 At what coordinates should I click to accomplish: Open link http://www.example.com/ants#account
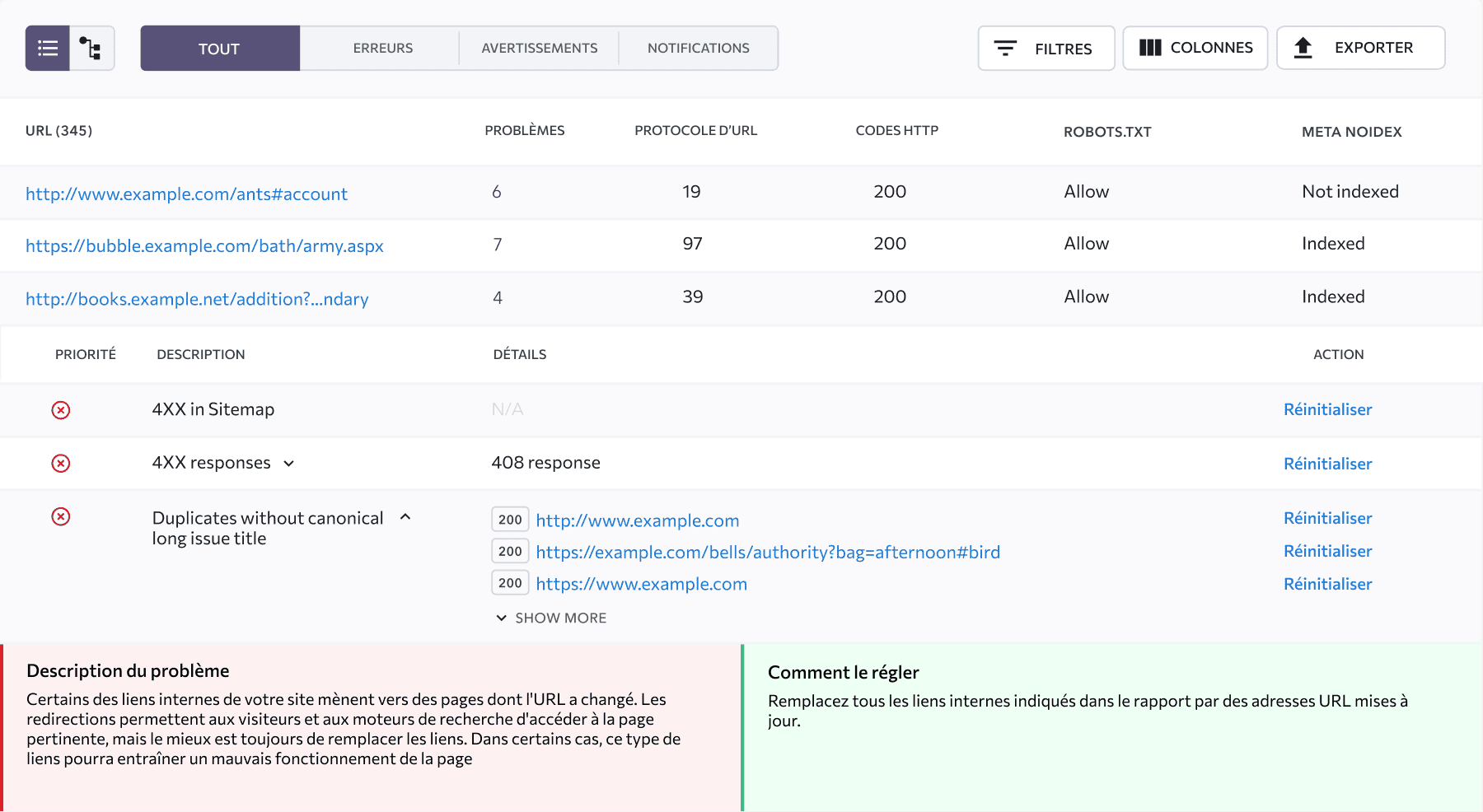tap(186, 194)
